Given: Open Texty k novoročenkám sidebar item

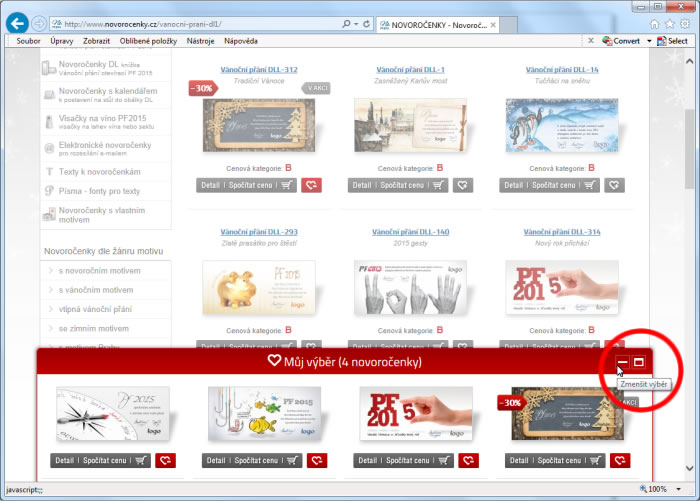Looking at the screenshot, I should (x=106, y=172).
